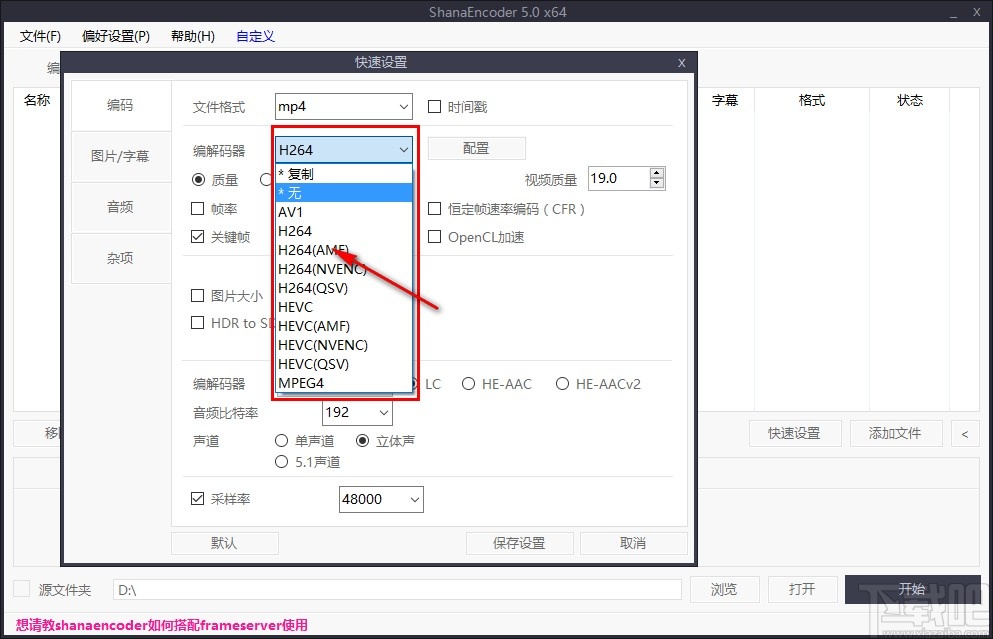Collapse the H264 codec combo box

(x=344, y=150)
